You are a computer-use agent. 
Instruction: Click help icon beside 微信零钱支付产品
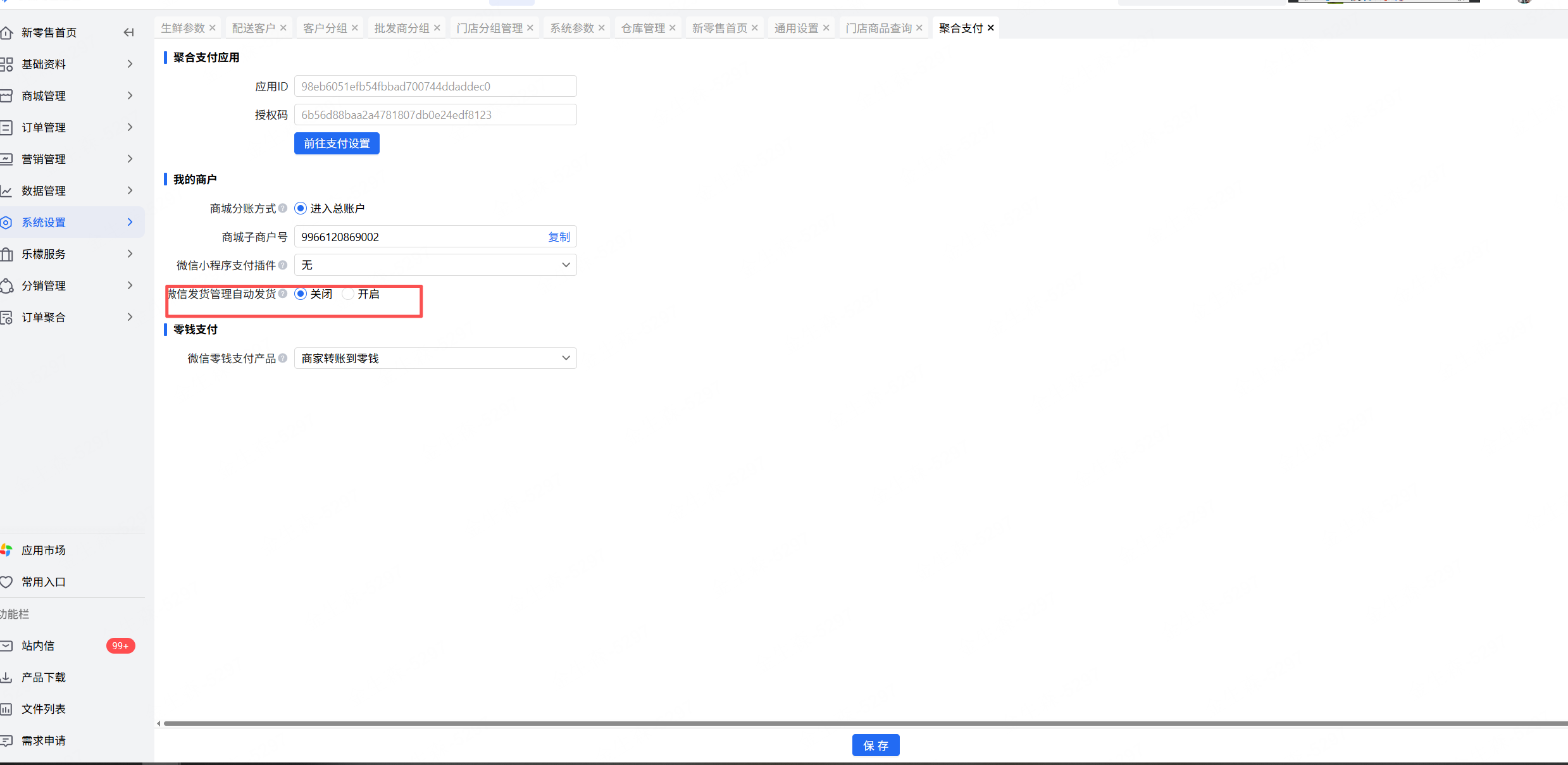(x=283, y=358)
